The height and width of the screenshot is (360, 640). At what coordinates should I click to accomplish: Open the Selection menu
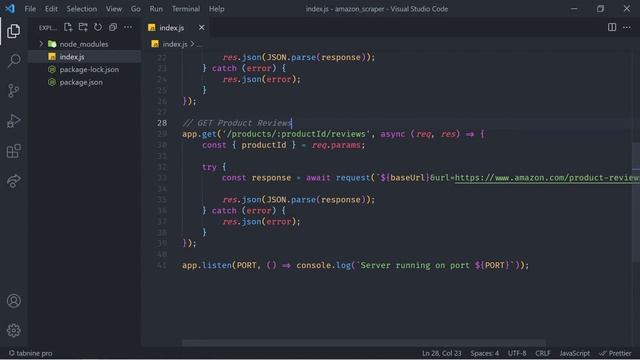tap(82, 9)
